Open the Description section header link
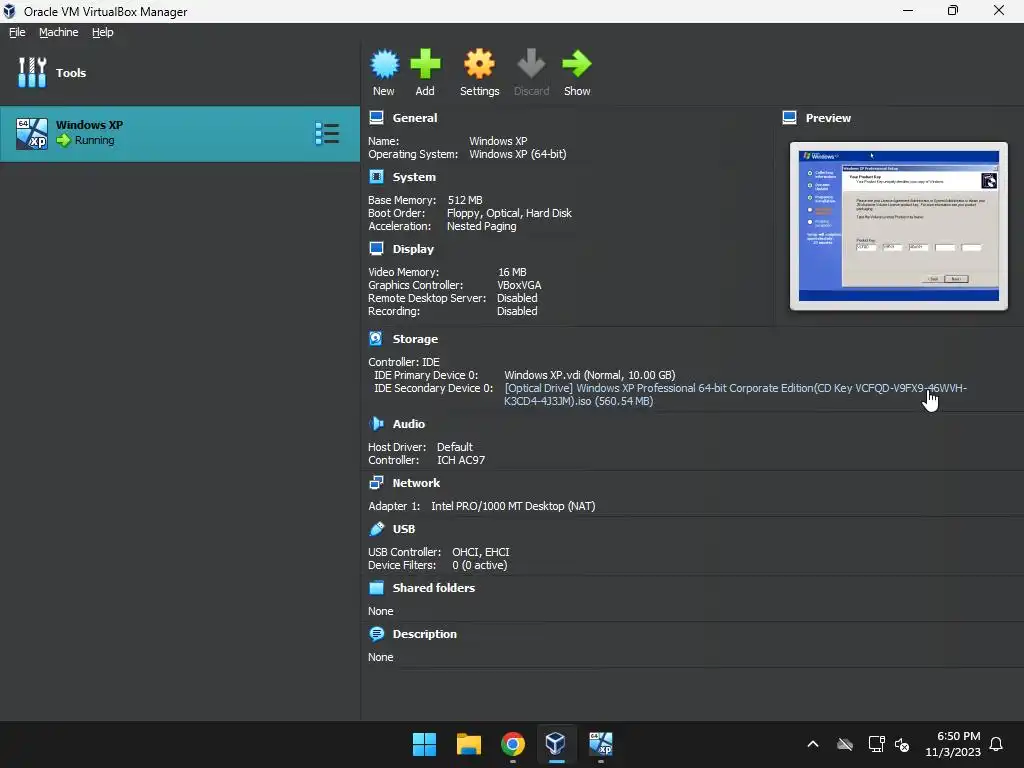The height and width of the screenshot is (768, 1024). coord(424,634)
